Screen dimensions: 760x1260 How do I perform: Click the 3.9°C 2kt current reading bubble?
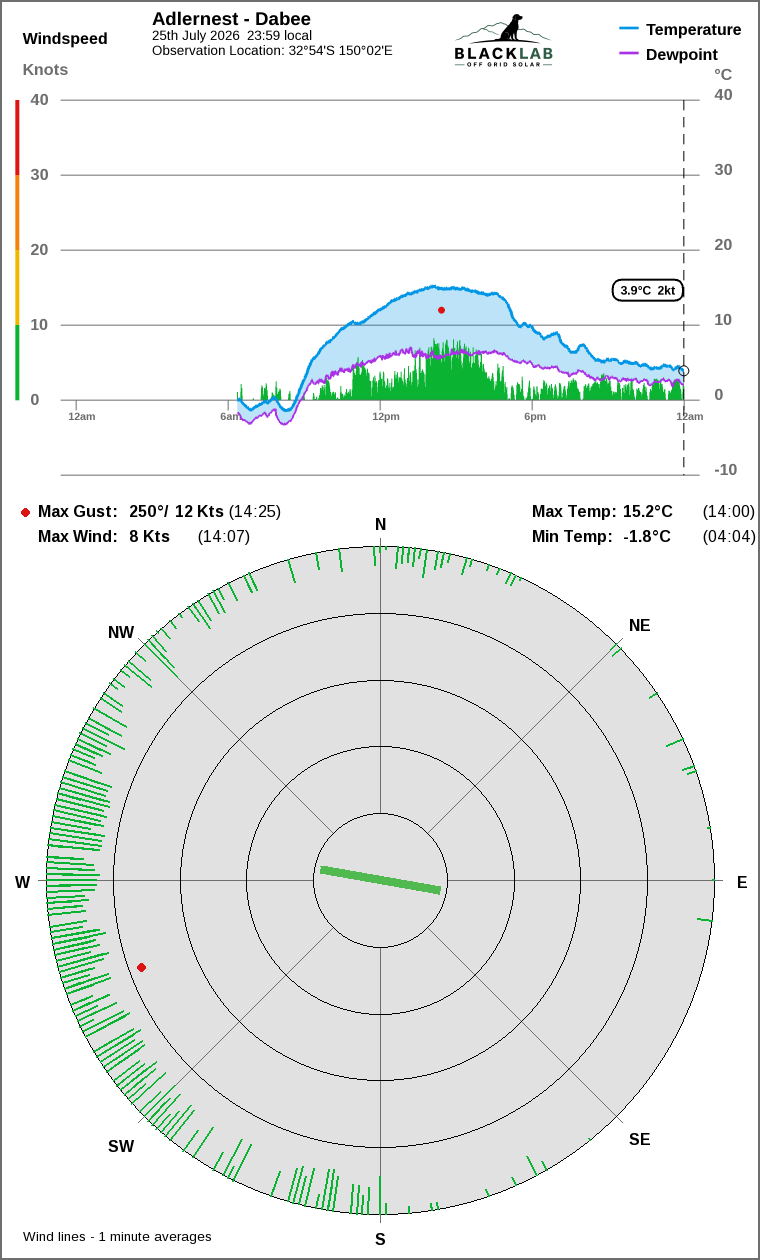648,290
